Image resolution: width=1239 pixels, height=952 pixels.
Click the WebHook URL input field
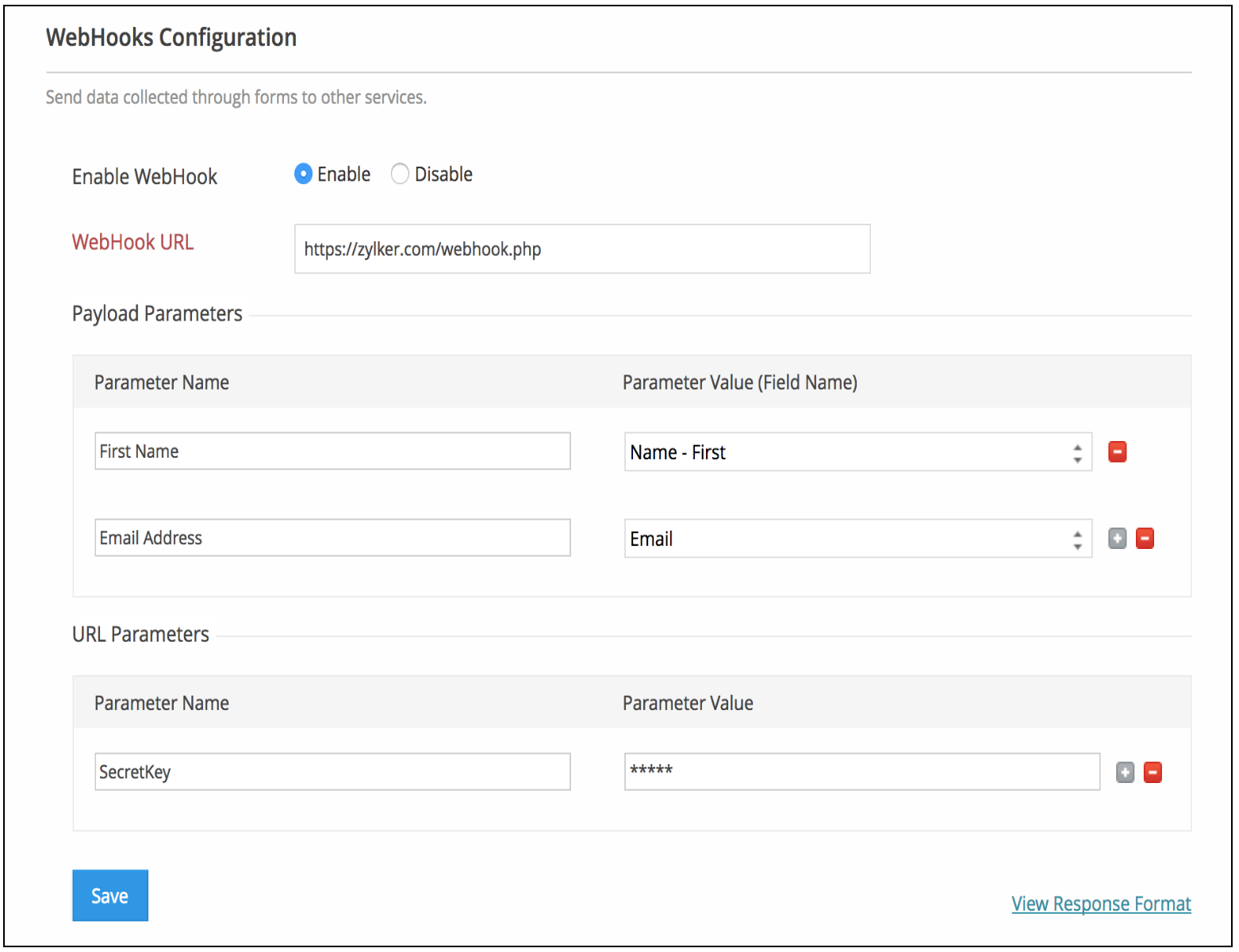coord(582,249)
